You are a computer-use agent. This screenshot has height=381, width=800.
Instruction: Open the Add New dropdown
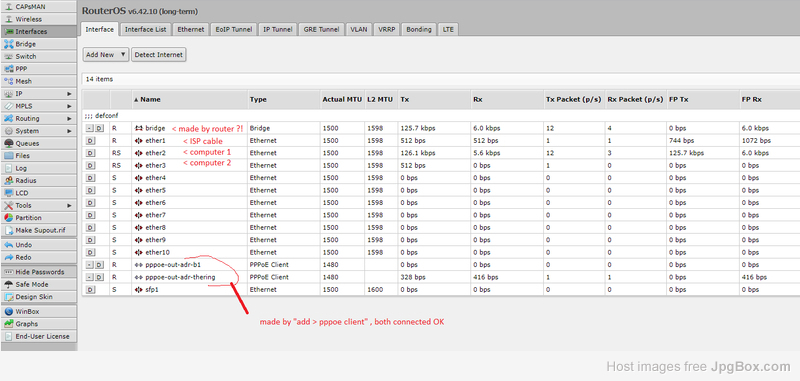click(106, 55)
